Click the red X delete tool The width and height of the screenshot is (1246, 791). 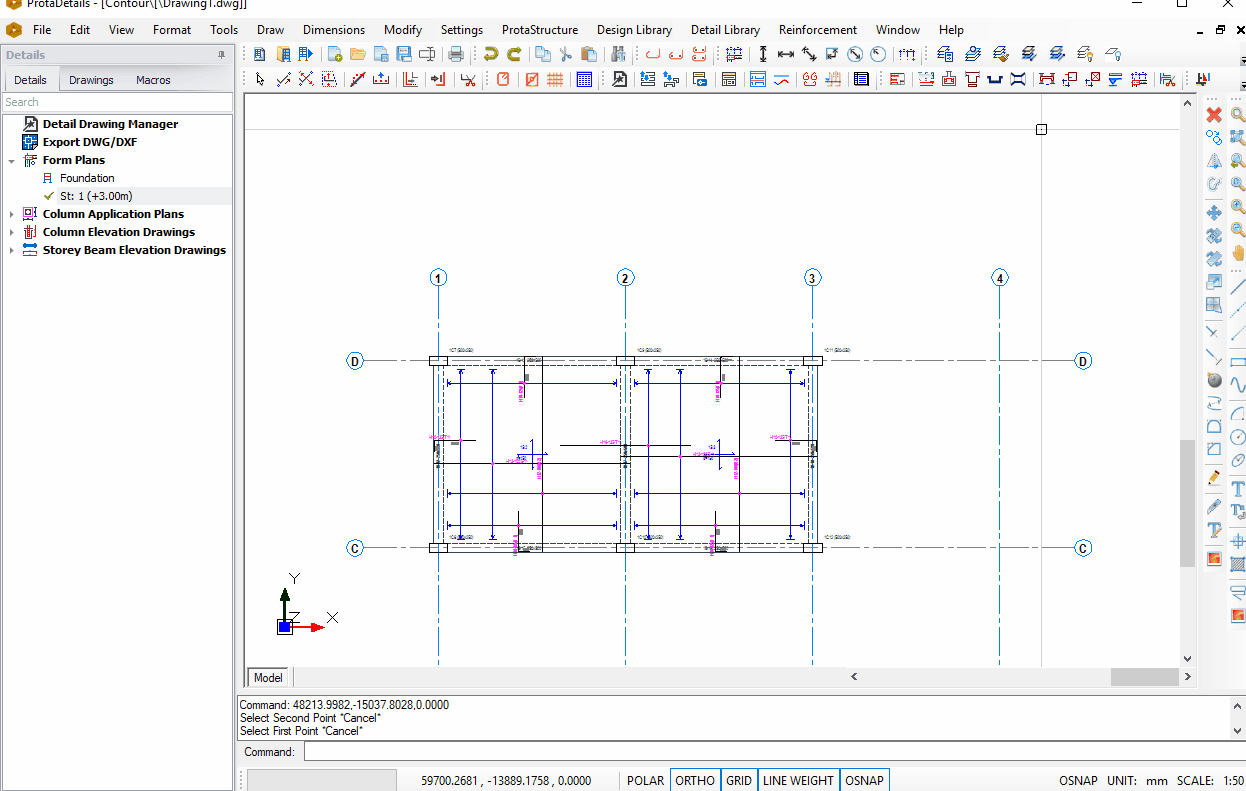[1214, 114]
